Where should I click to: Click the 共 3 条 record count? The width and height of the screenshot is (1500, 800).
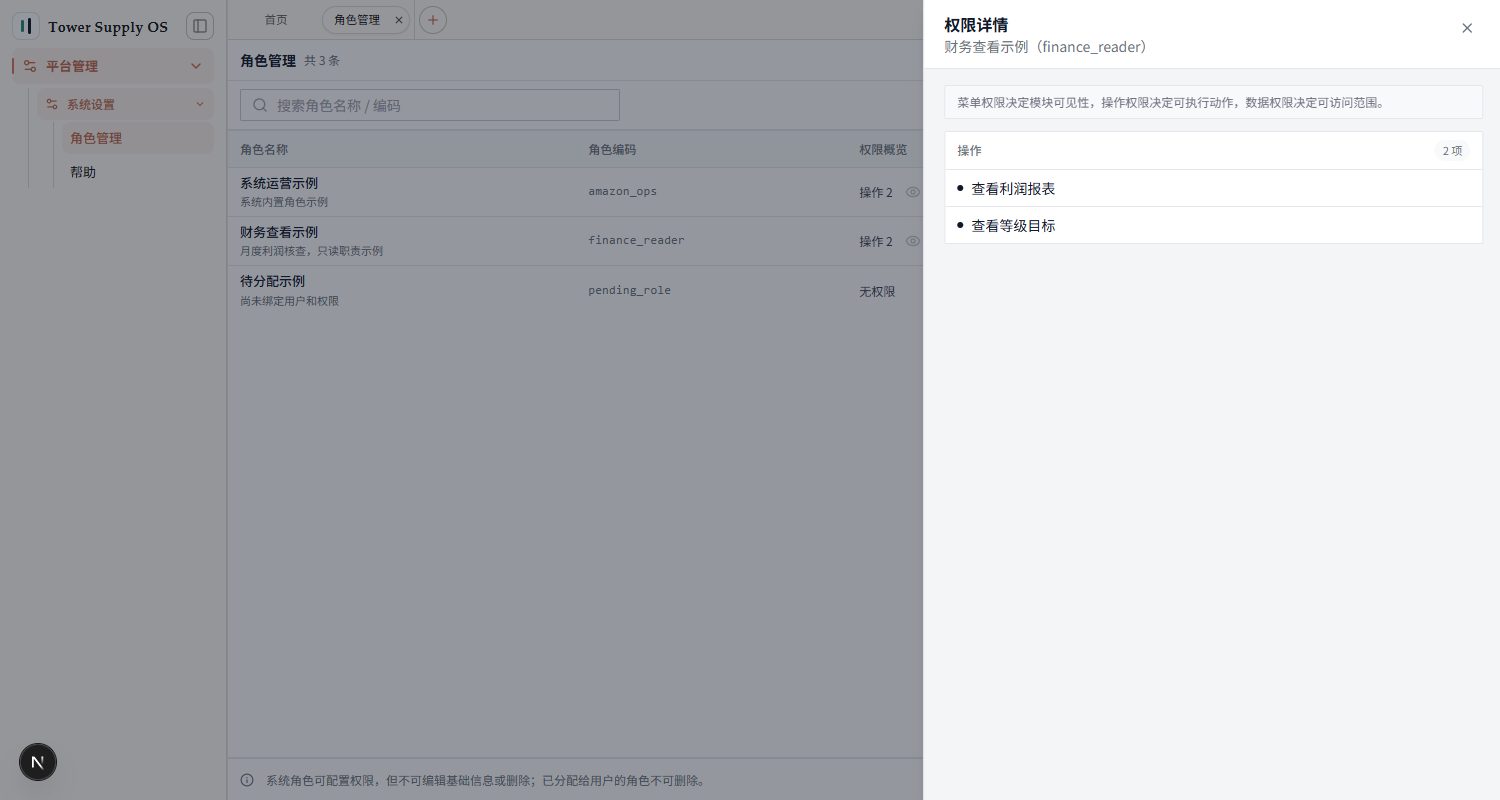322,61
